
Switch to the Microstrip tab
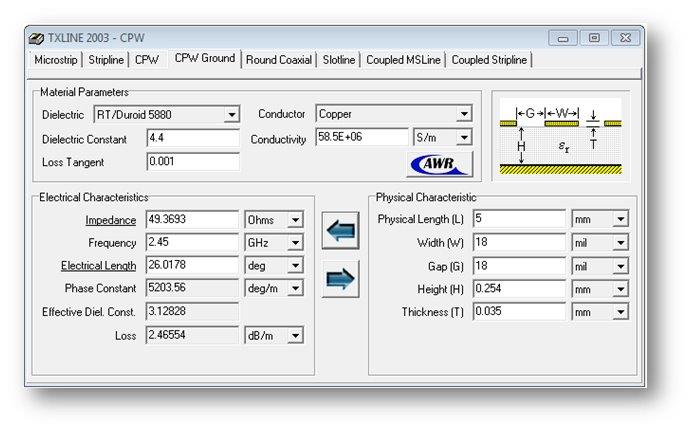(57, 60)
